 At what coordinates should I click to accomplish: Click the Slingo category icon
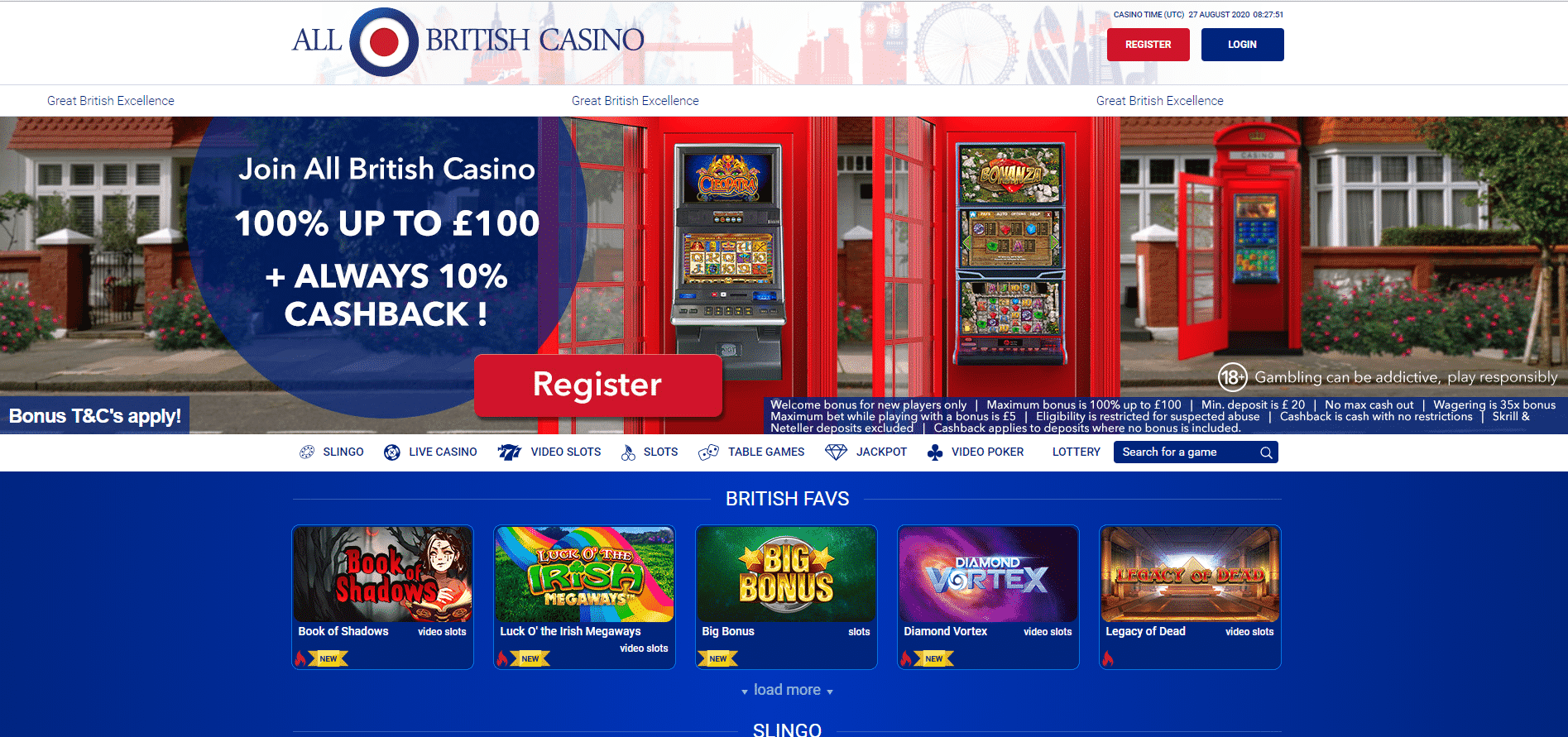point(307,452)
